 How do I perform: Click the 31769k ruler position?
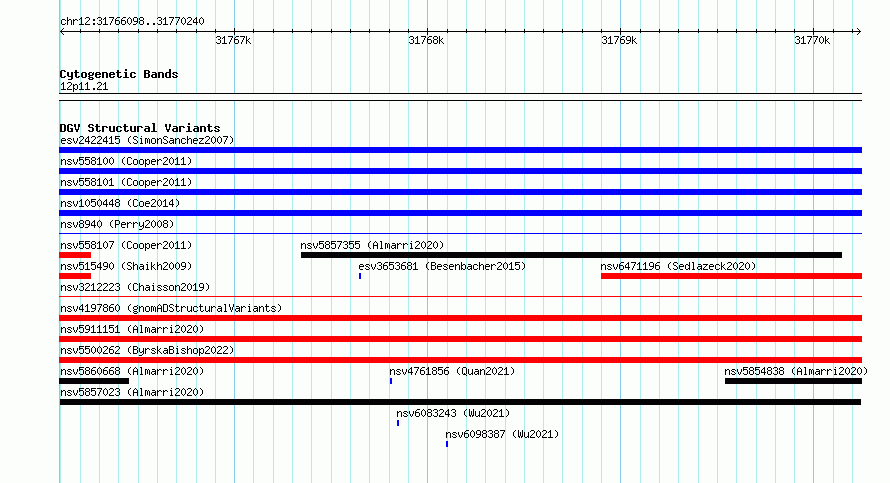619,41
